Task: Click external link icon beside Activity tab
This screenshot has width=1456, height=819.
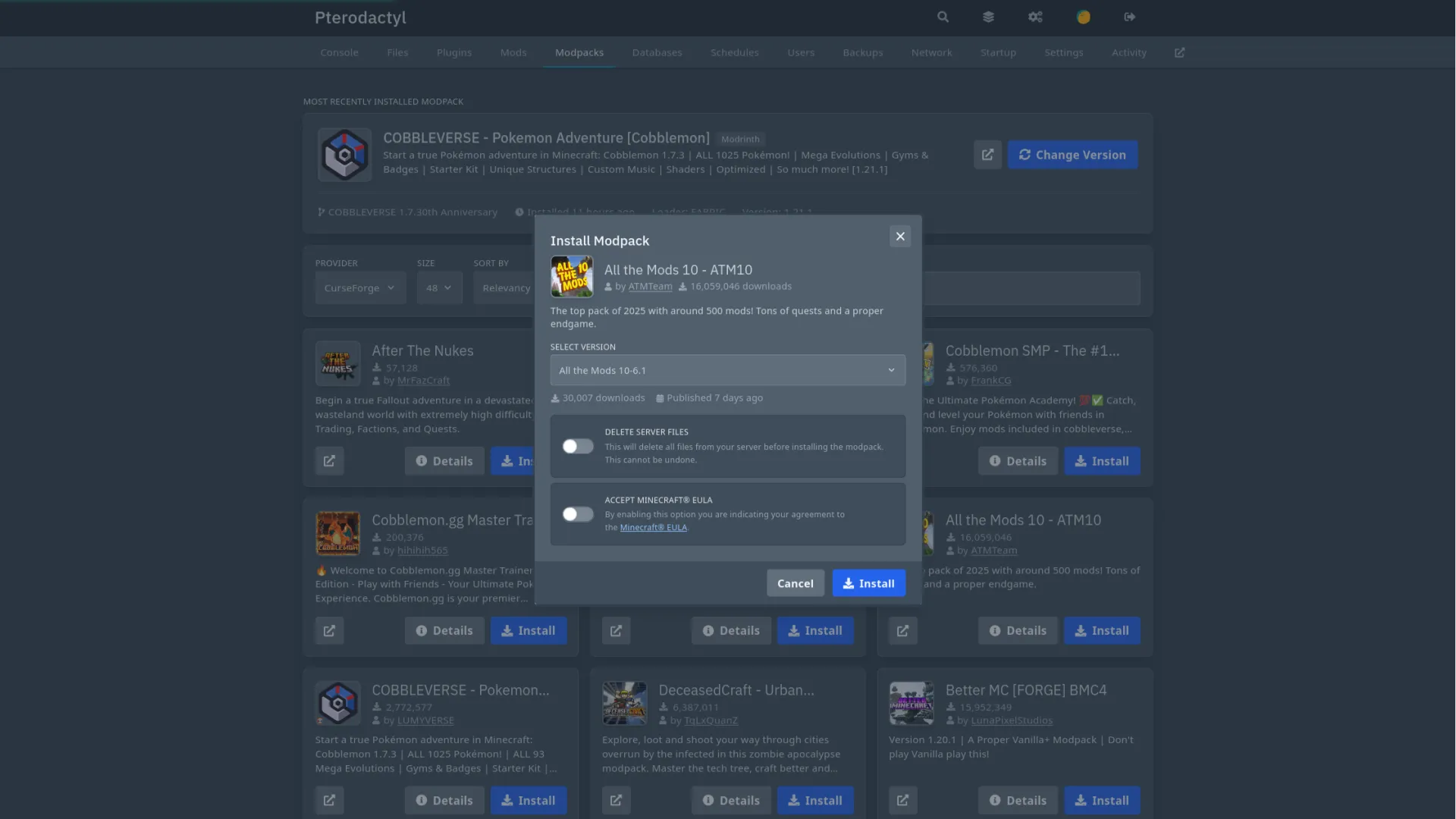Action: (1179, 52)
